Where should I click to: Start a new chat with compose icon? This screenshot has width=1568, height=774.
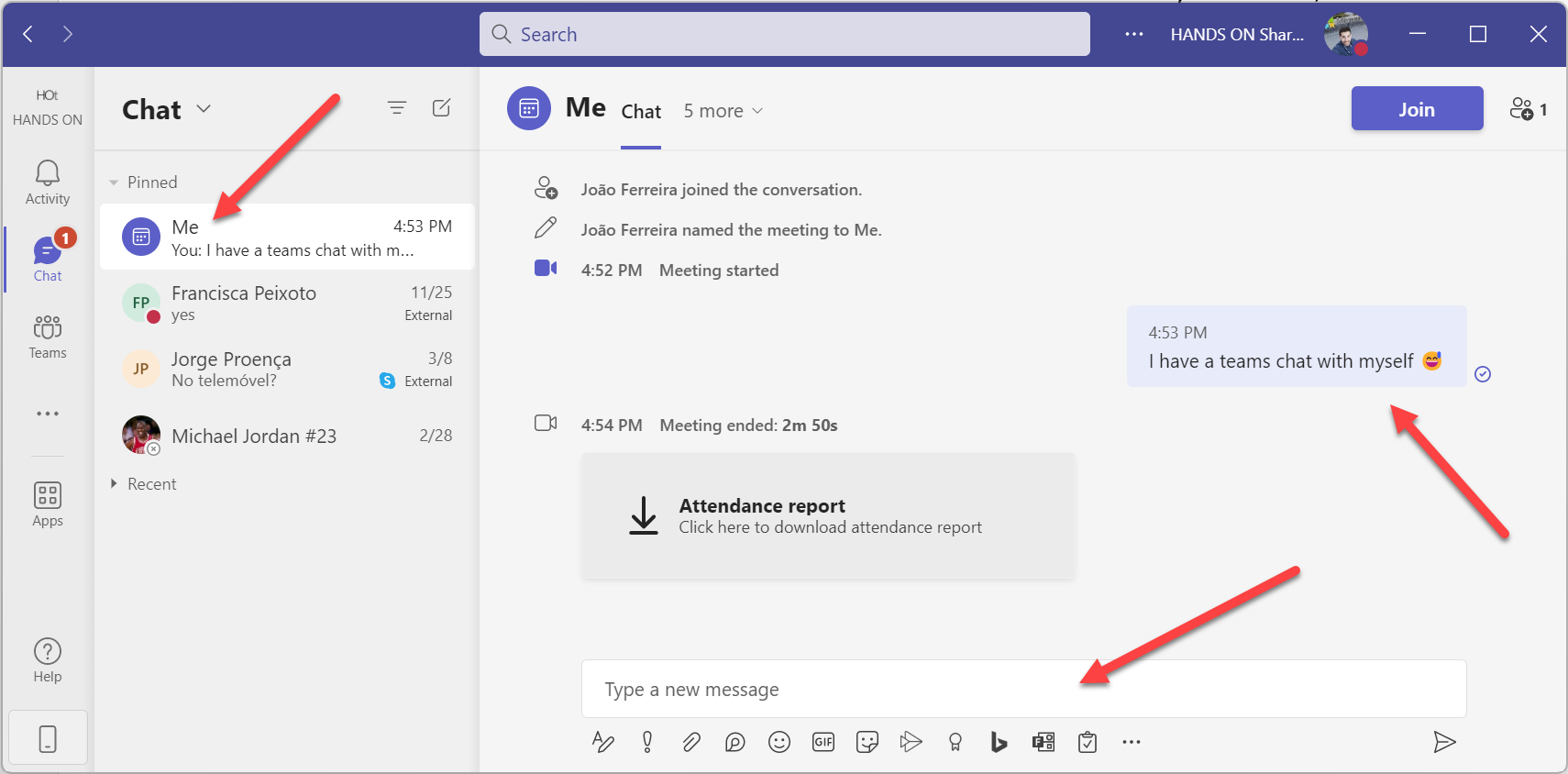(x=441, y=108)
